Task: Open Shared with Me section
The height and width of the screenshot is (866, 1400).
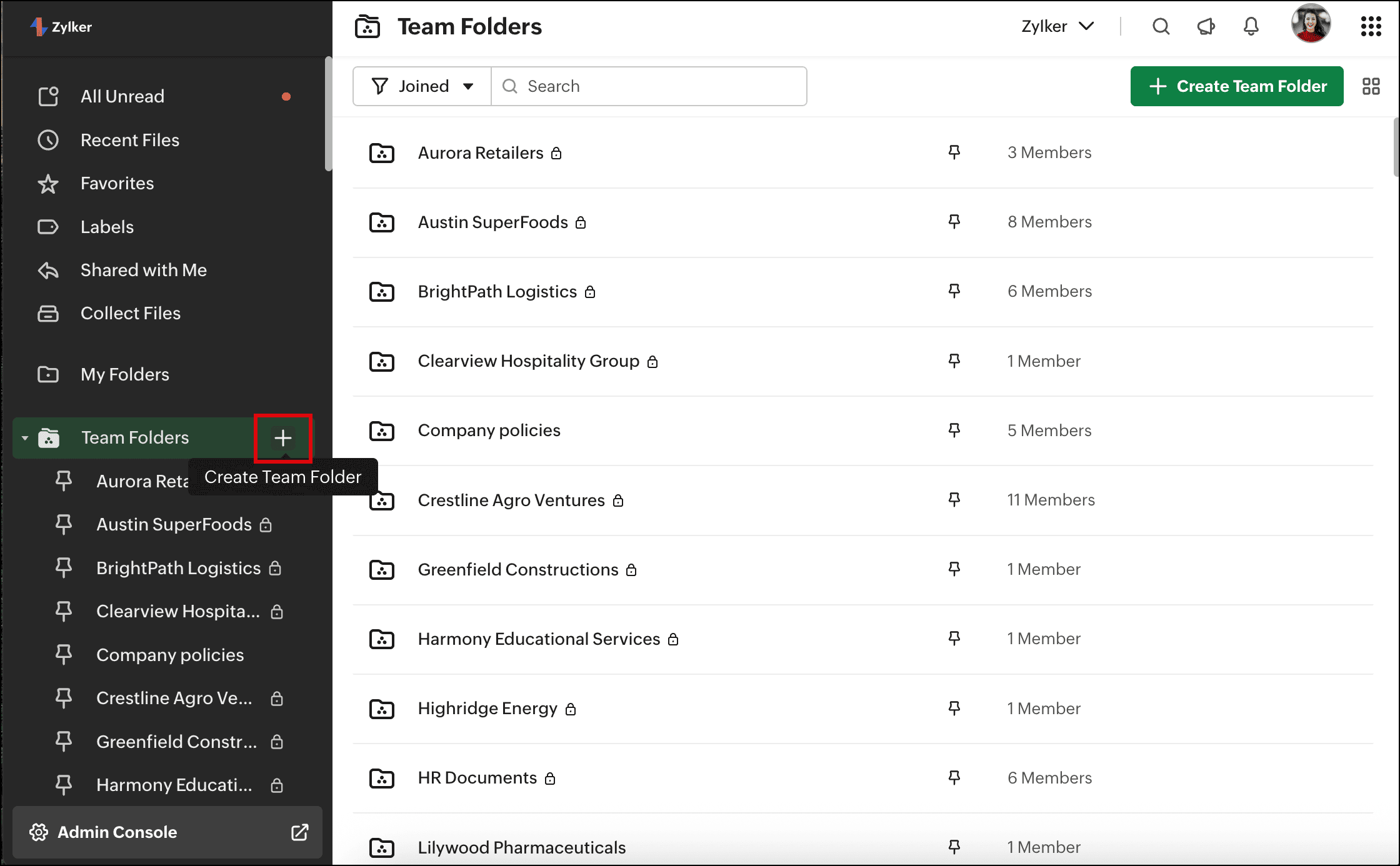Action: (x=143, y=270)
